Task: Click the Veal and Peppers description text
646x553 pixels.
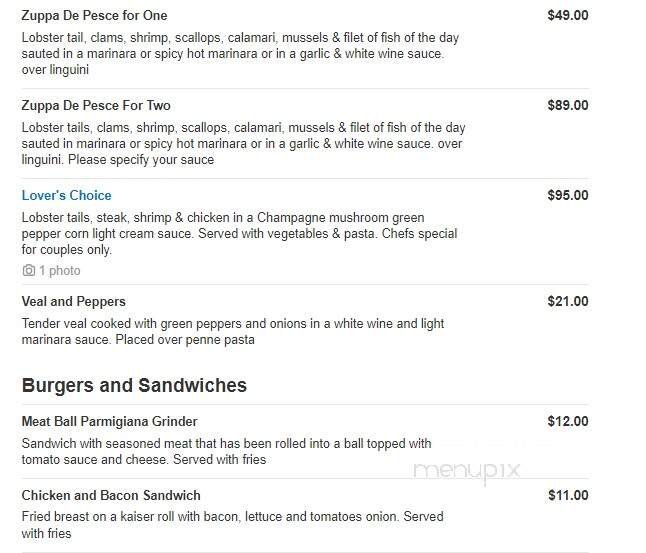Action: click(232, 332)
